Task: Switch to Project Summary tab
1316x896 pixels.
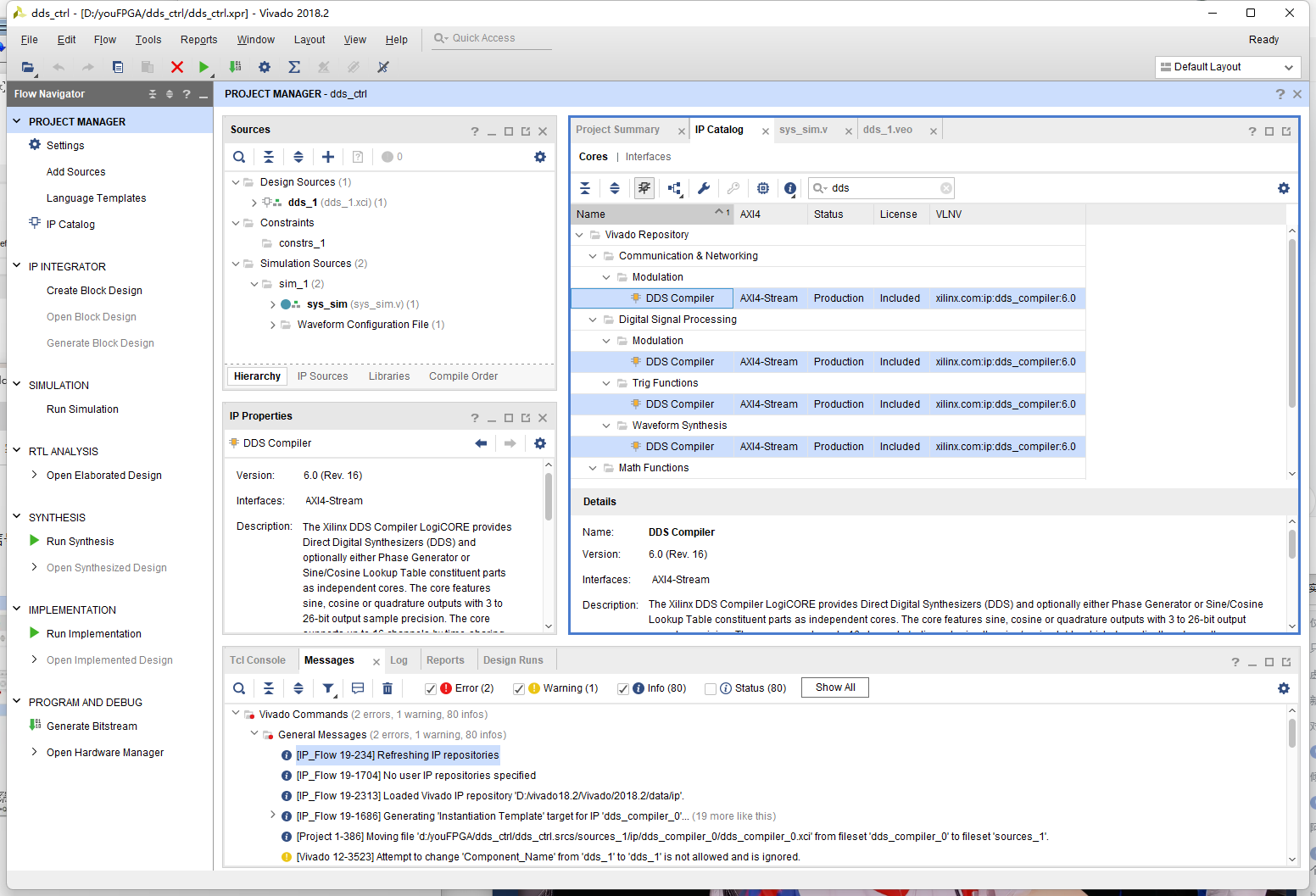Action: [x=618, y=130]
